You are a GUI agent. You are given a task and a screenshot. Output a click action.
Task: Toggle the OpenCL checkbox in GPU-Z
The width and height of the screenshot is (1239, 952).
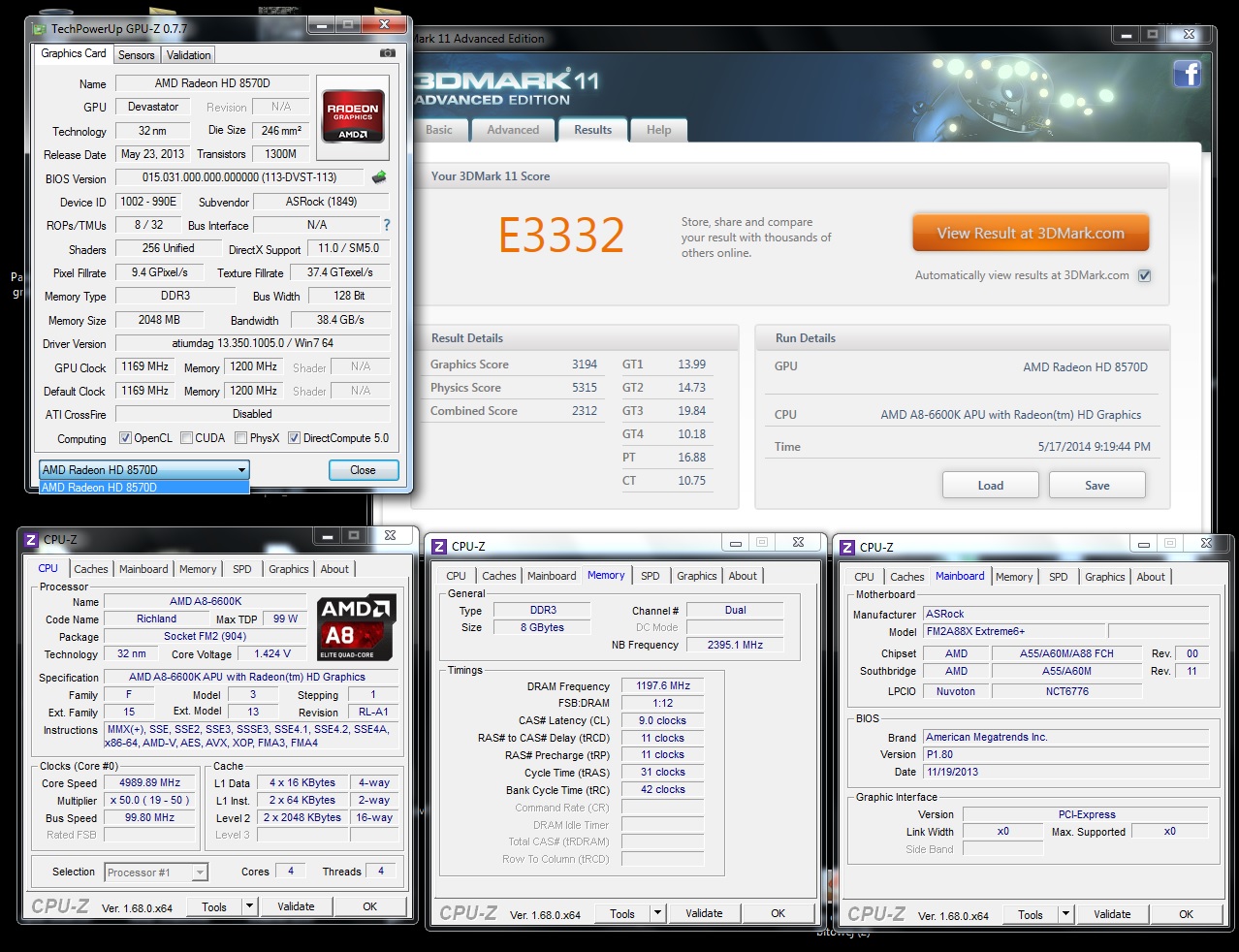[125, 438]
